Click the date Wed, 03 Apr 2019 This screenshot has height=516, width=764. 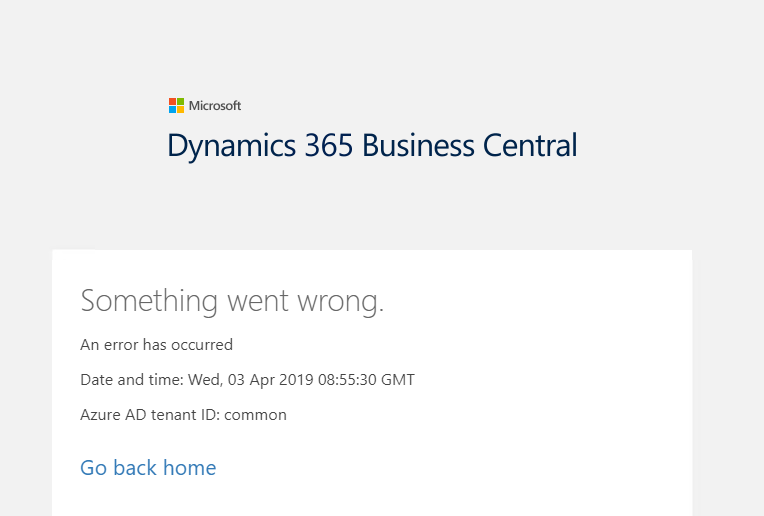(251, 380)
